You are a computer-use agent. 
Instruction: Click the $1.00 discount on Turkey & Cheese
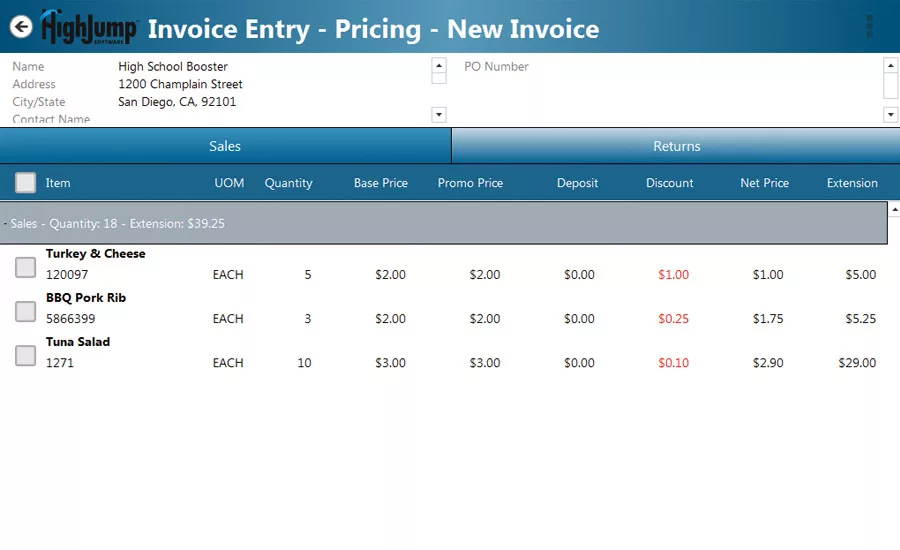(x=673, y=274)
